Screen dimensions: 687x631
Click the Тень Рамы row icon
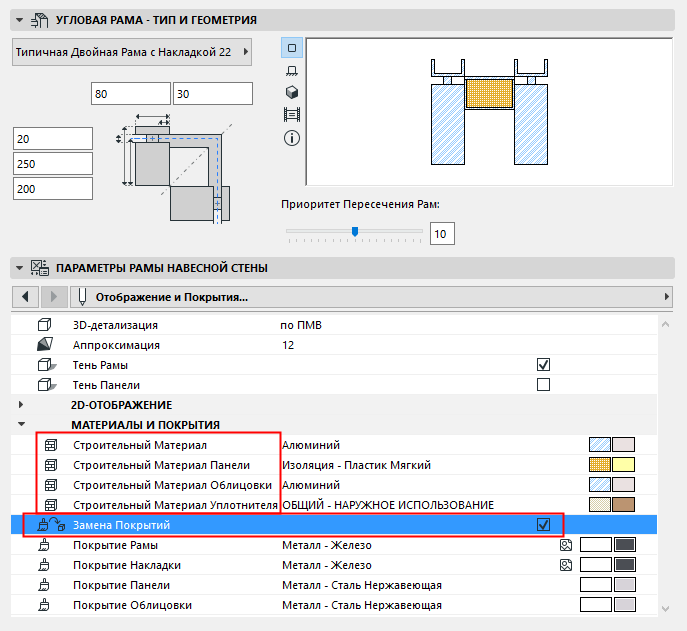point(47,365)
